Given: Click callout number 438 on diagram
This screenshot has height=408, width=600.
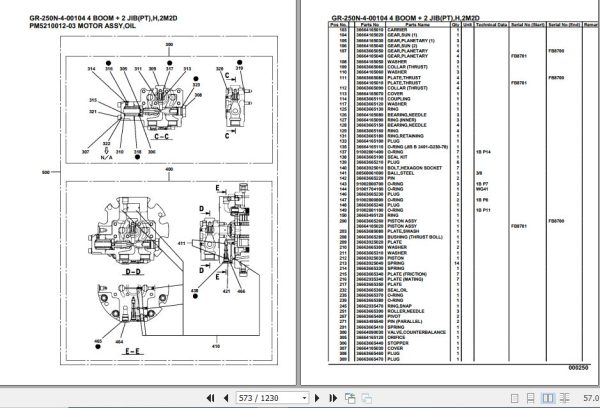Looking at the screenshot, I should tap(195, 291).
